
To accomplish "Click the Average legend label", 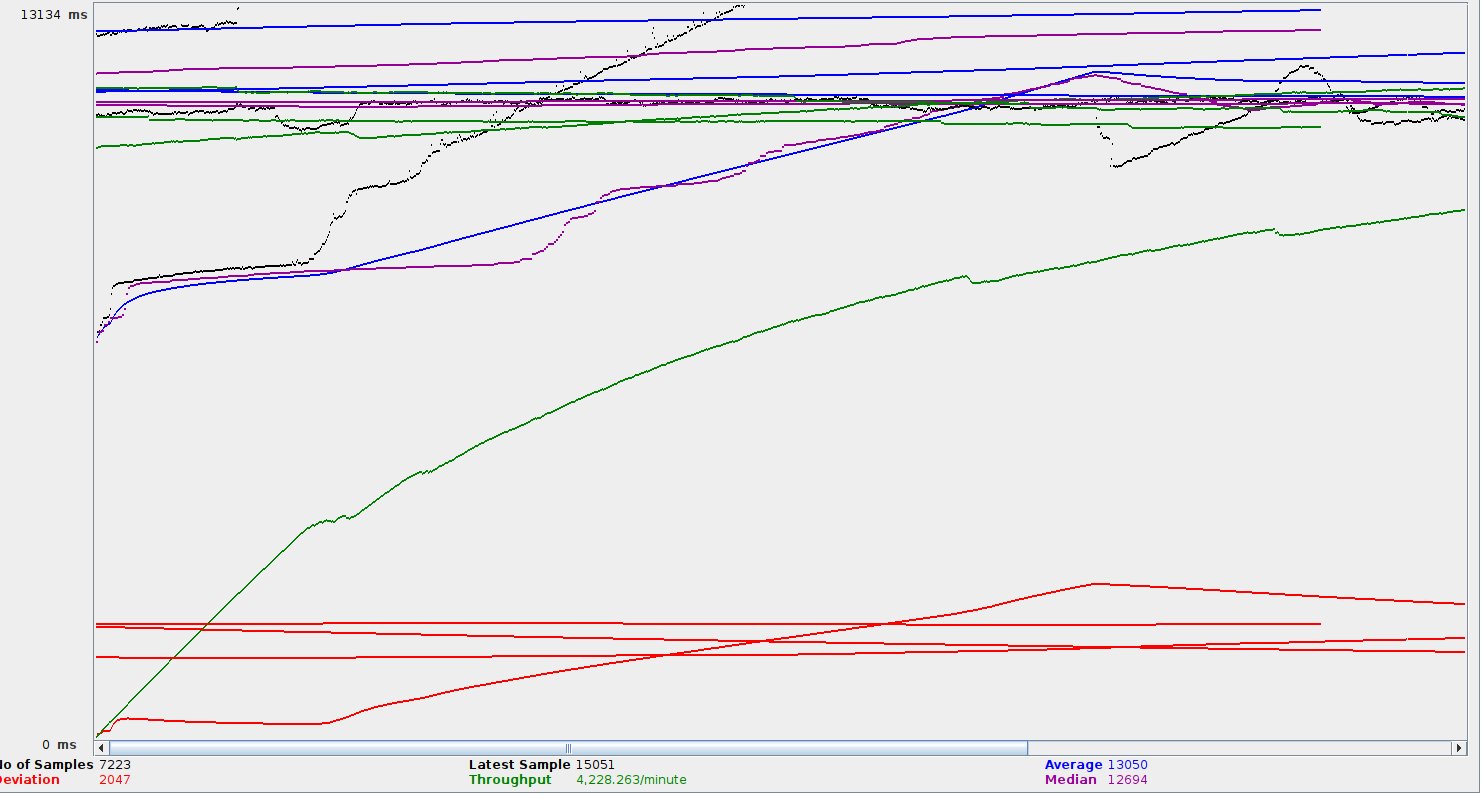I will click(1073, 765).
